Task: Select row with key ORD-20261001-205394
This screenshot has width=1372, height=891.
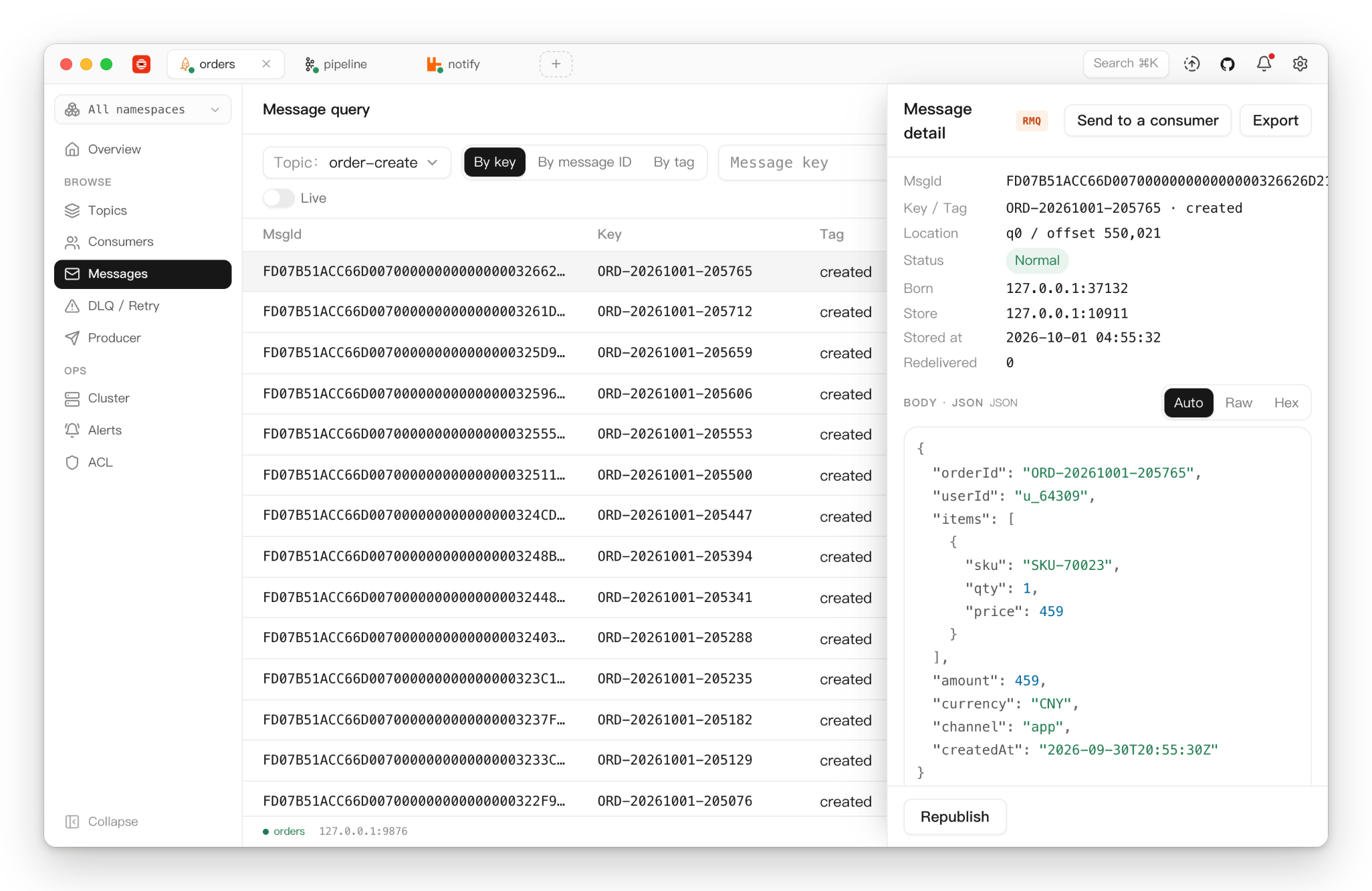Action: point(564,557)
